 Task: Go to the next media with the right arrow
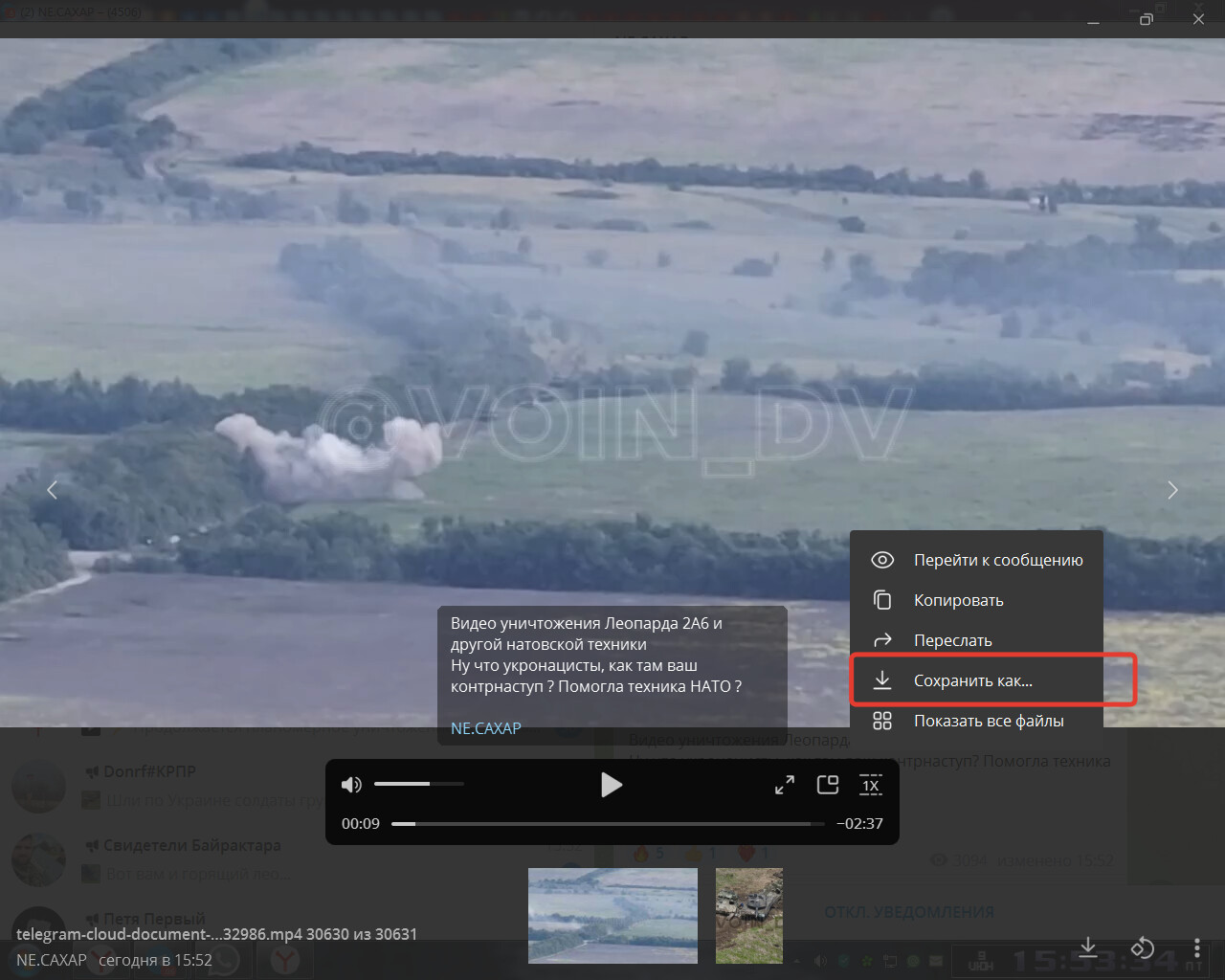1172,490
